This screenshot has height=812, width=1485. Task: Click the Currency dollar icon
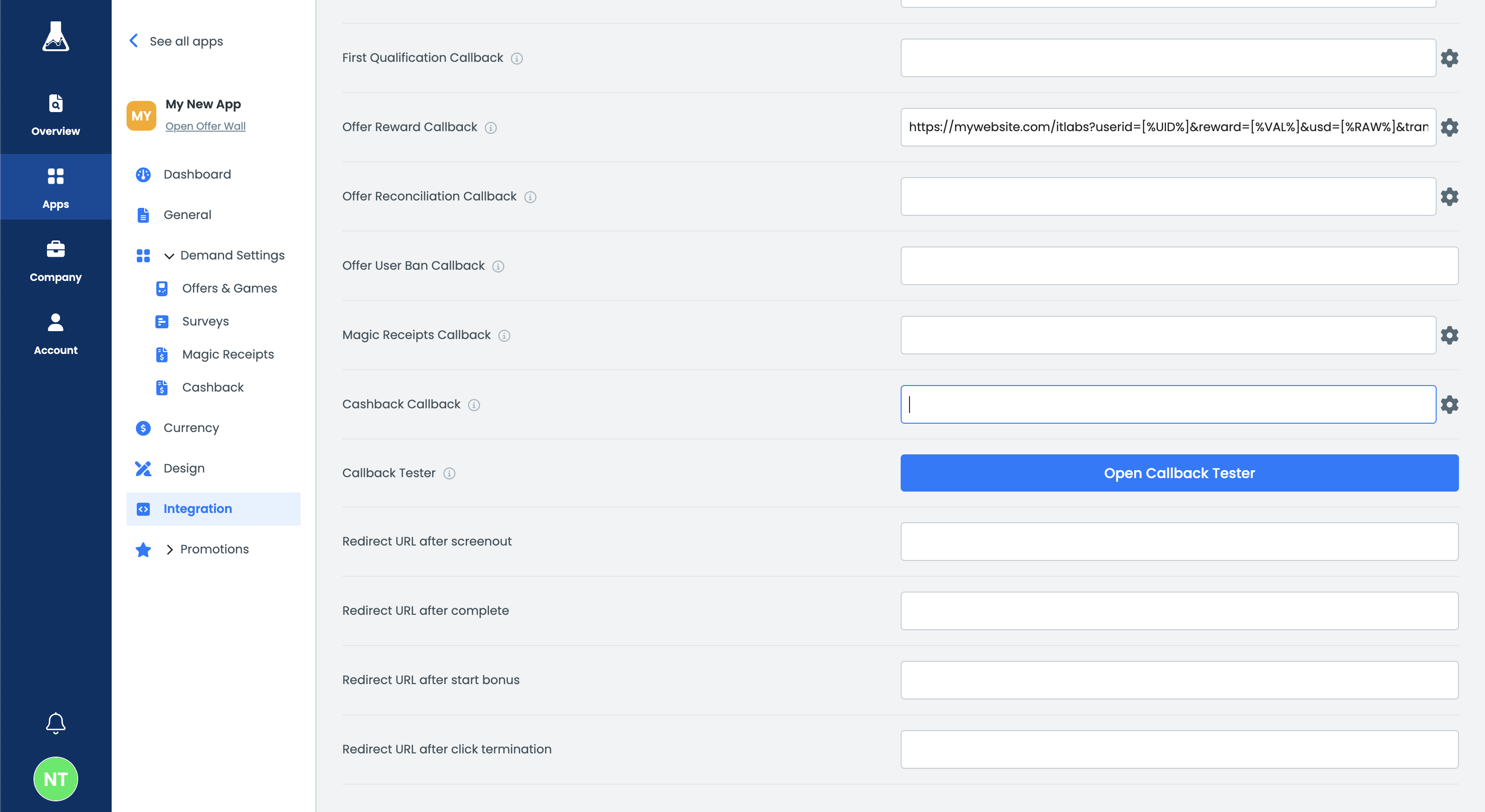coord(143,427)
